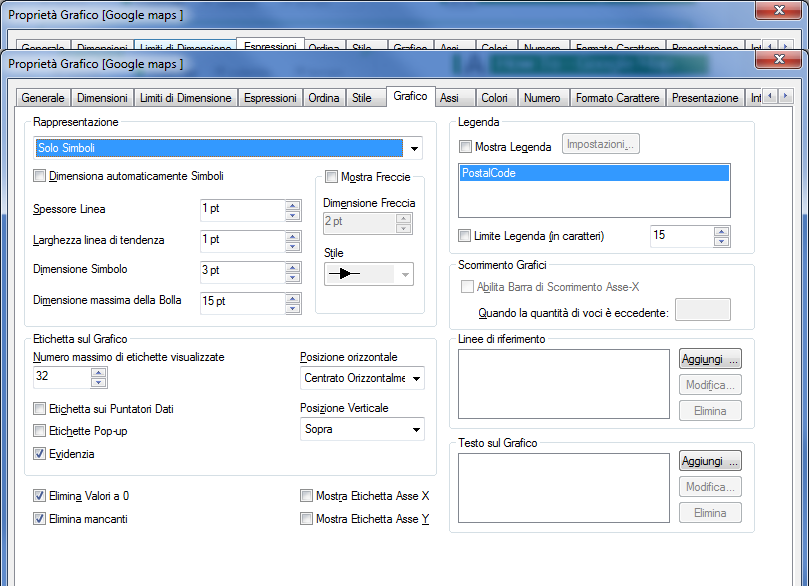Open Posizione Verticale Sopra dropdown
Screen dimensions: 809x586
click(416, 429)
